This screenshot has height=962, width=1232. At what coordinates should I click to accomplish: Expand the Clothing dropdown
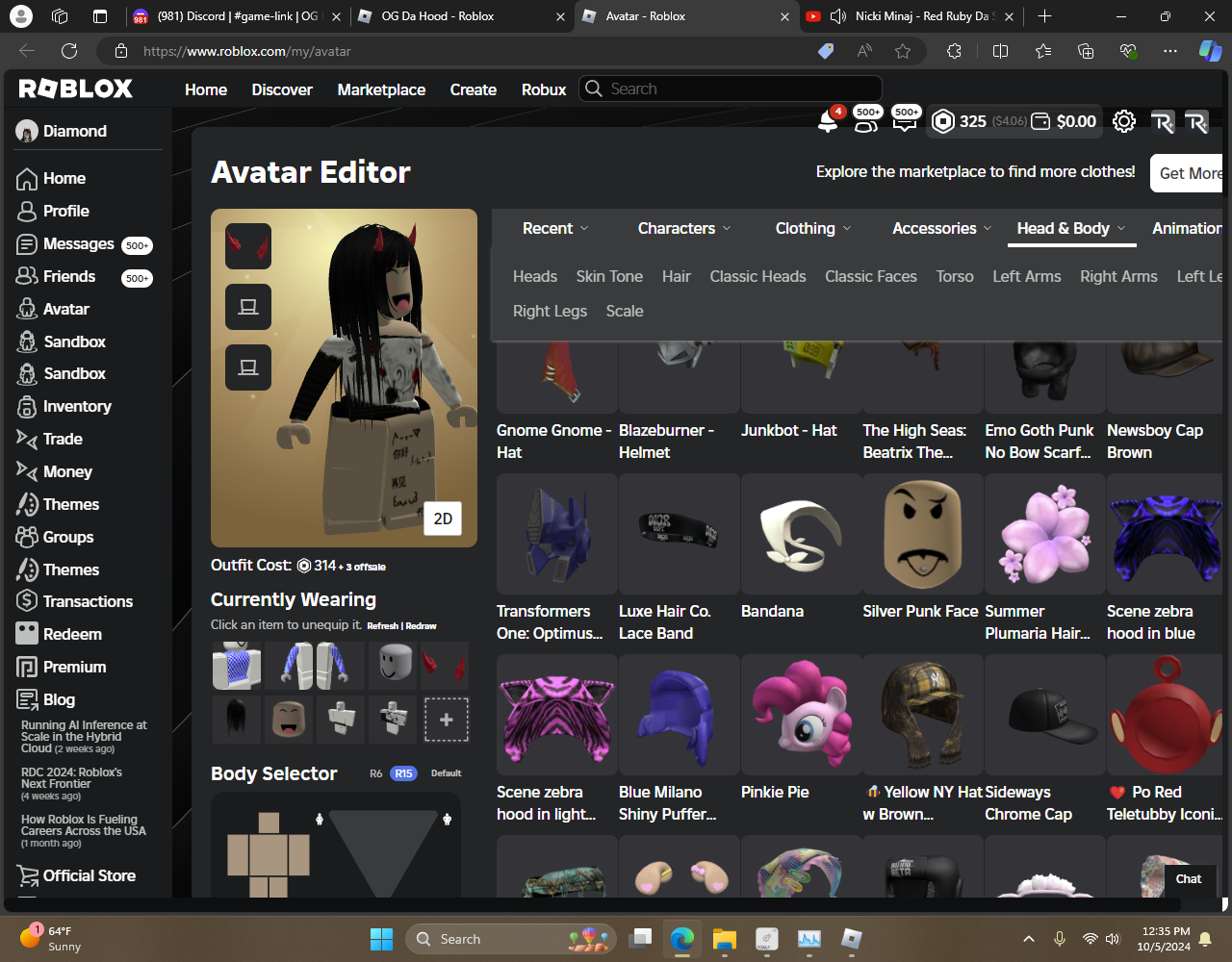pos(813,228)
